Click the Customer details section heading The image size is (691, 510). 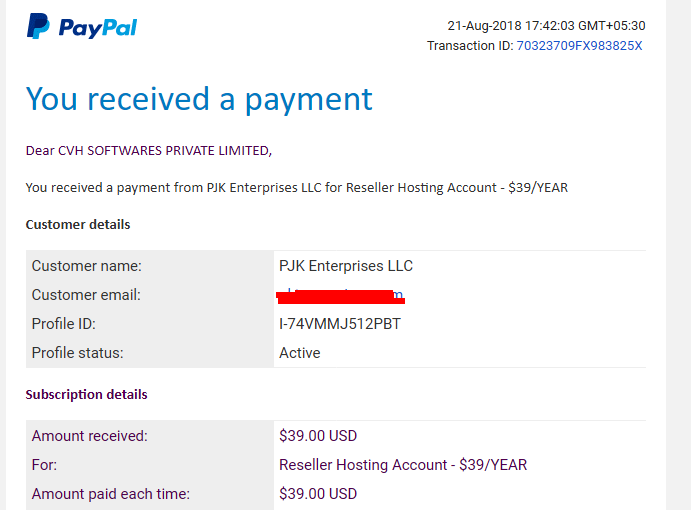[78, 224]
